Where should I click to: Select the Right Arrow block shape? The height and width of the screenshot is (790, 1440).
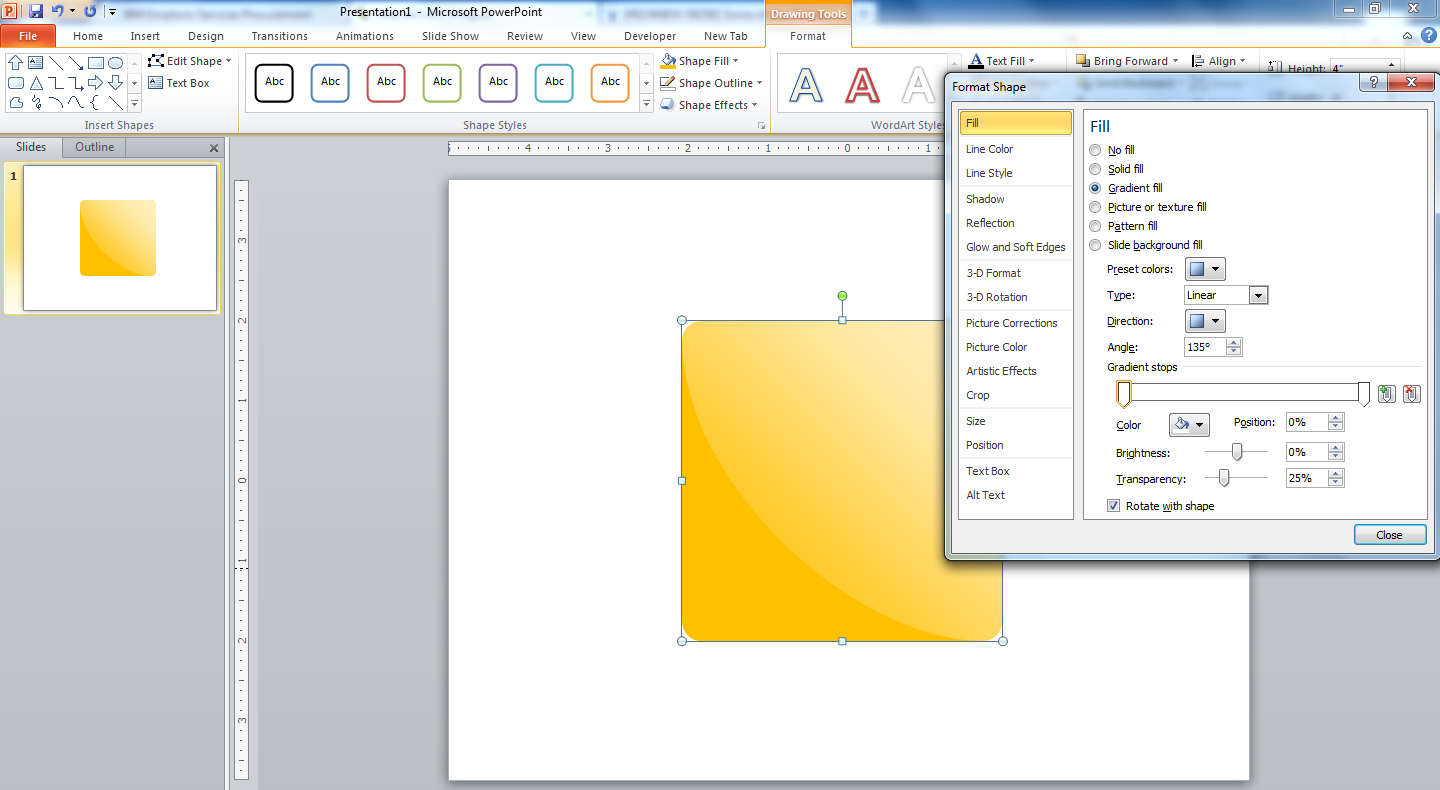point(96,82)
